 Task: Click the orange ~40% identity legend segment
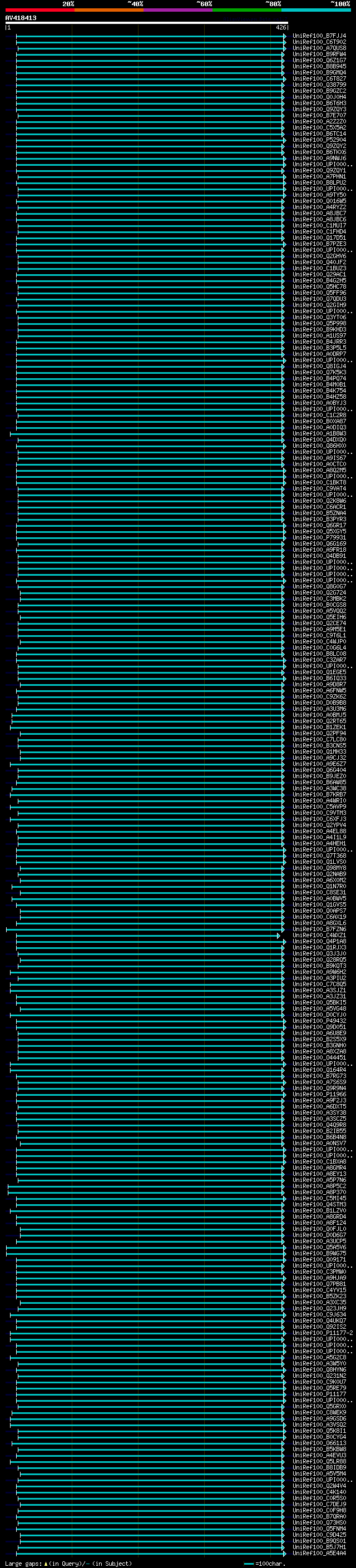pos(109,10)
